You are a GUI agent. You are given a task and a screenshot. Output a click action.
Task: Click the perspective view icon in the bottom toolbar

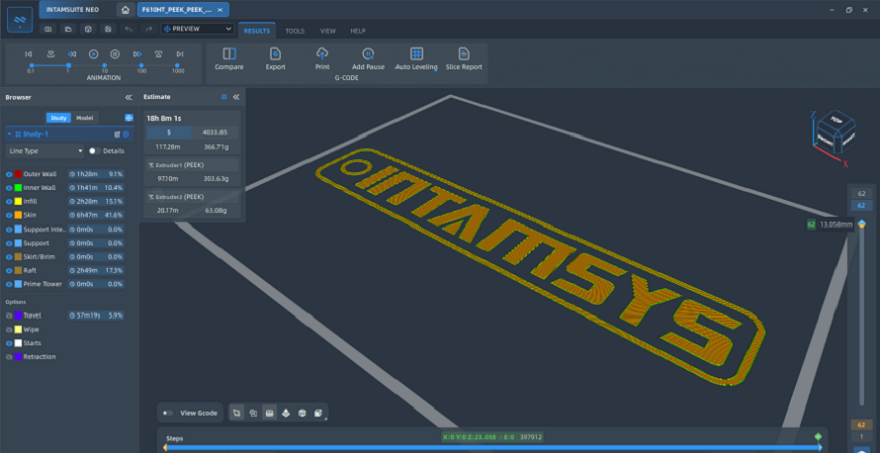pos(286,413)
